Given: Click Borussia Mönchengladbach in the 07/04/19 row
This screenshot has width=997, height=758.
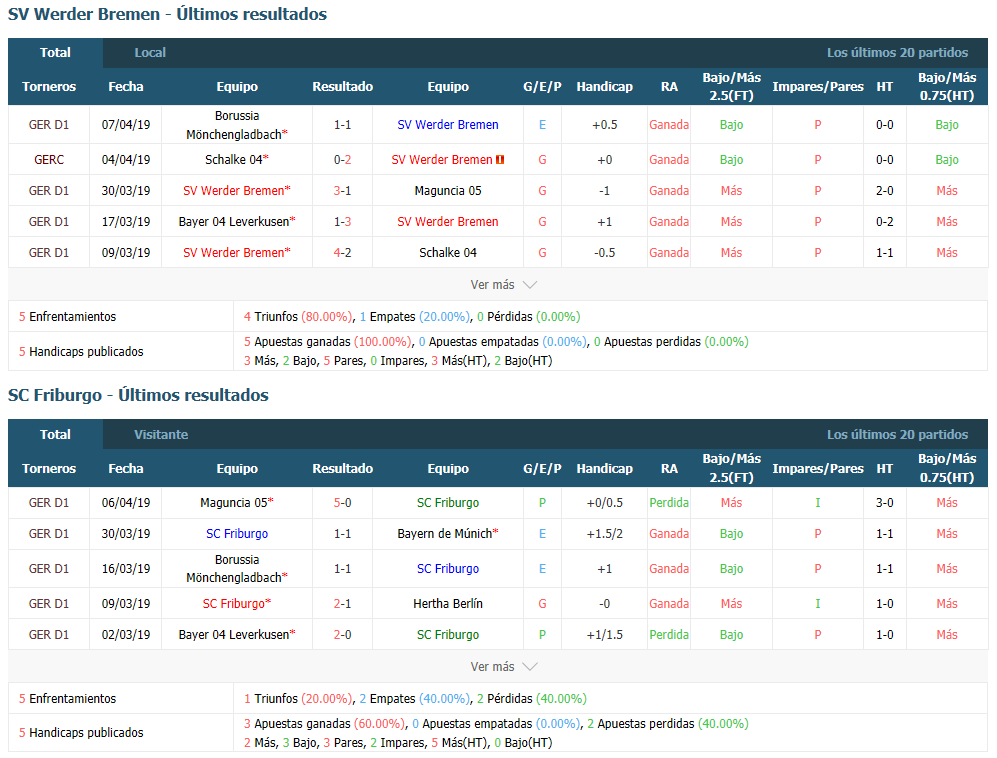Looking at the screenshot, I should (237, 125).
